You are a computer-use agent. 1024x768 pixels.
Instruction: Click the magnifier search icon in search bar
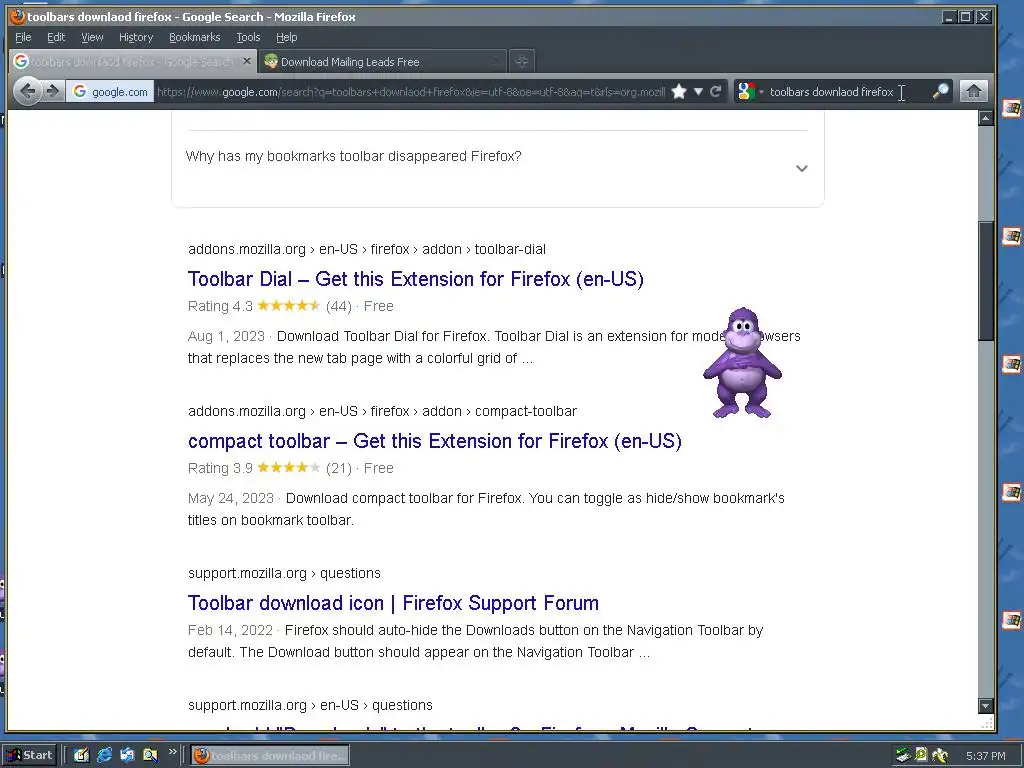[x=940, y=91]
